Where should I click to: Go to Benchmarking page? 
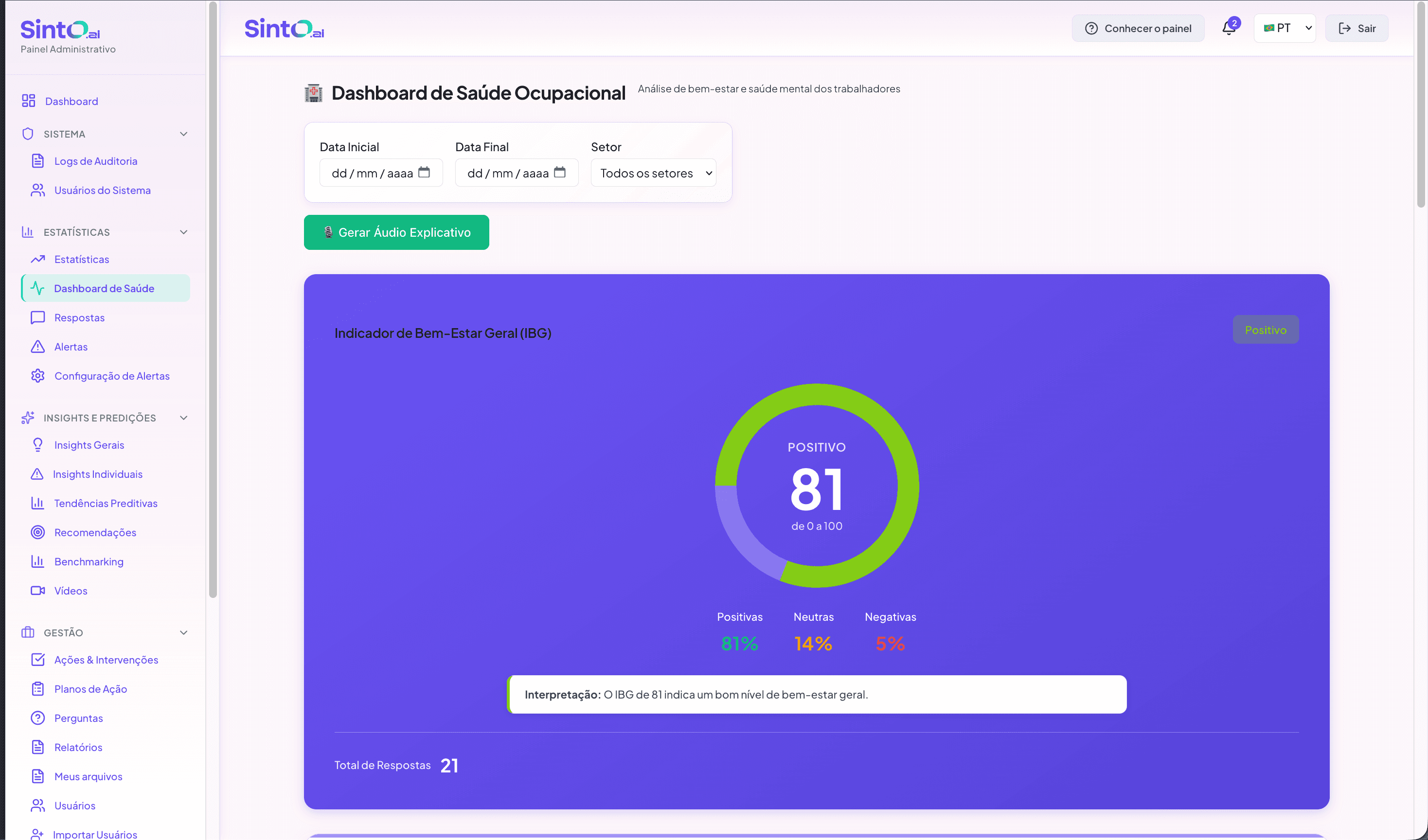tap(89, 561)
